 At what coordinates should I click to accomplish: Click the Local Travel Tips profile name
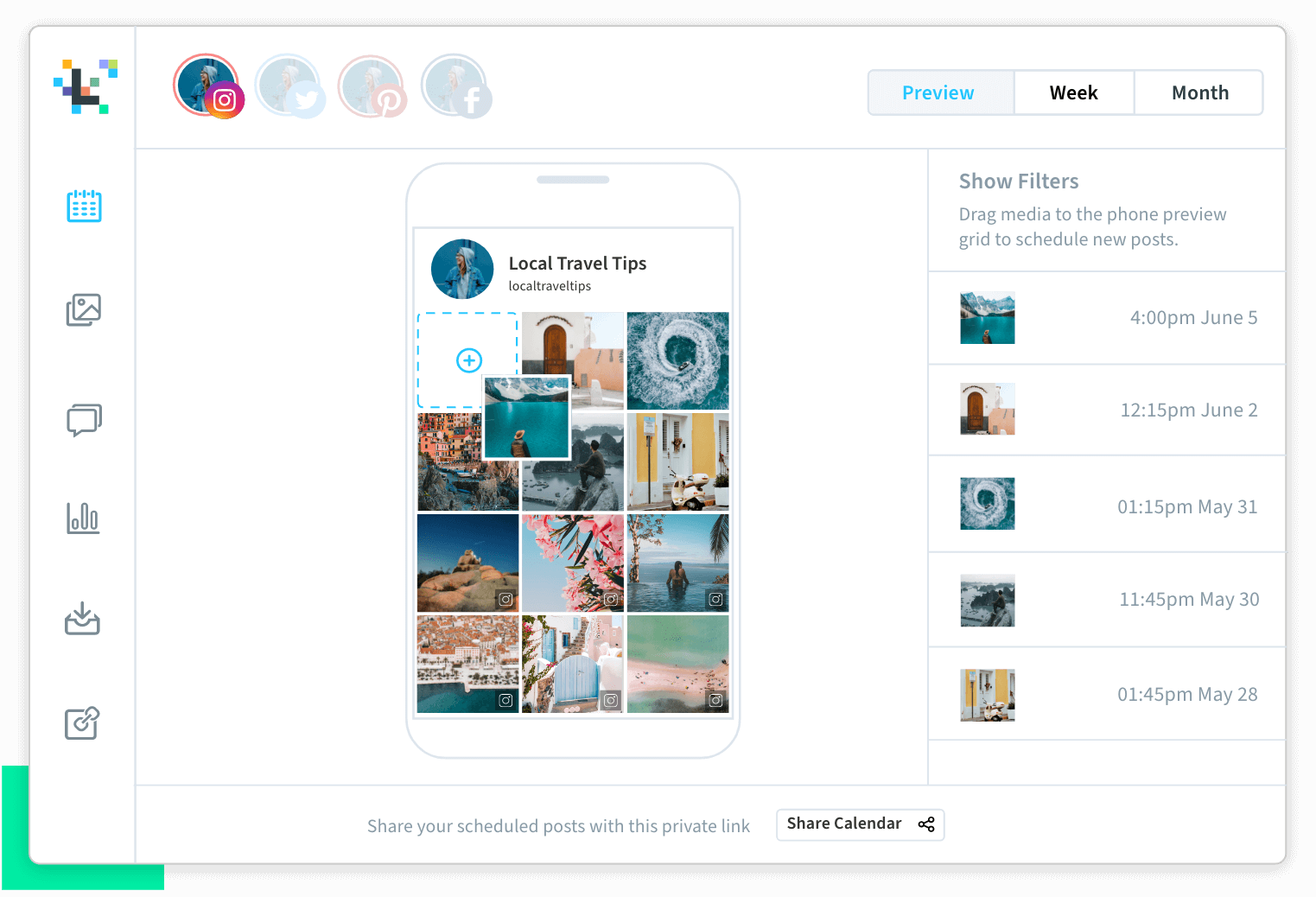pyautogui.click(x=577, y=264)
